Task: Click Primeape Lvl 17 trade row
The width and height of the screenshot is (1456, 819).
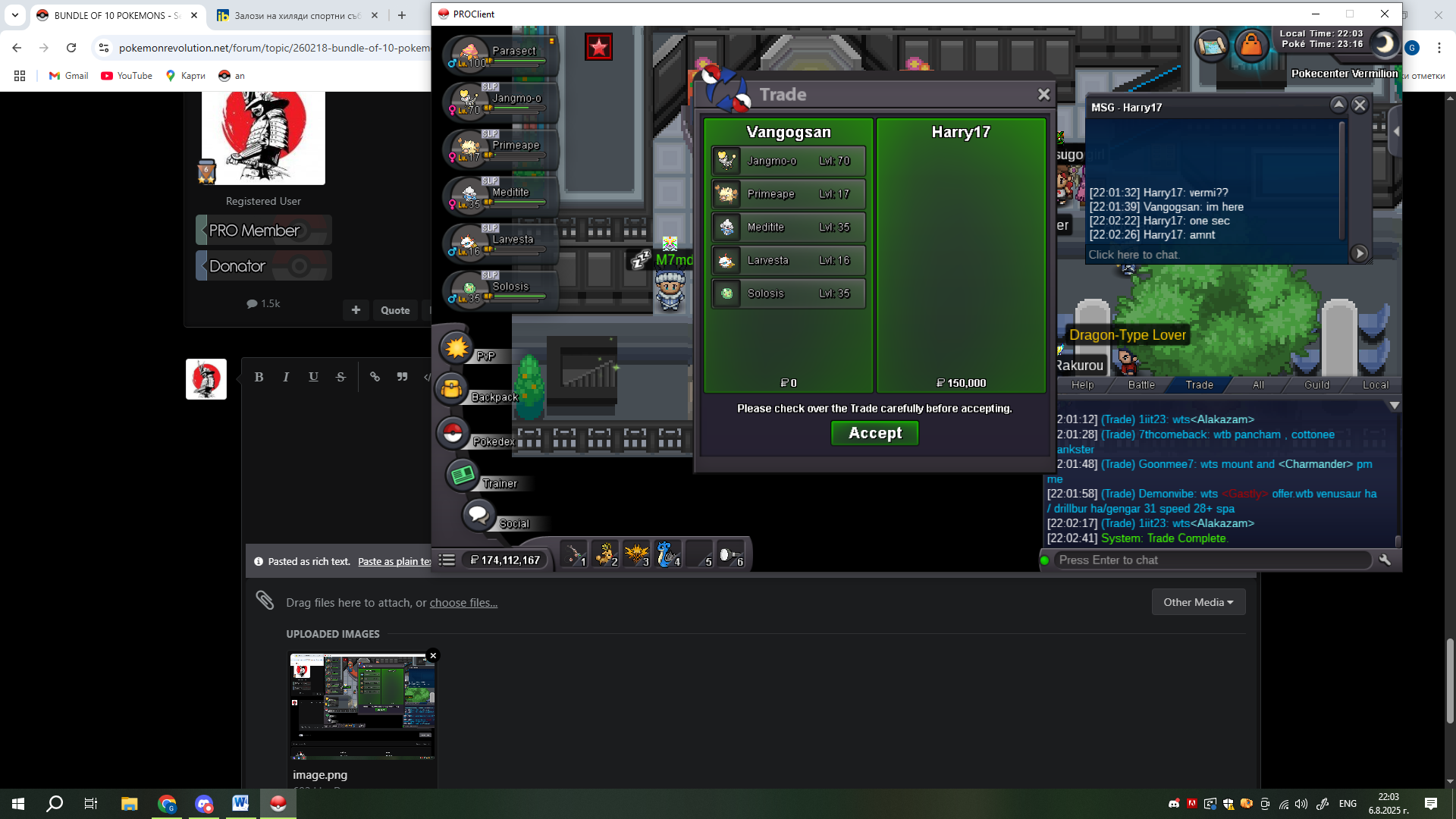Action: pyautogui.click(x=789, y=194)
